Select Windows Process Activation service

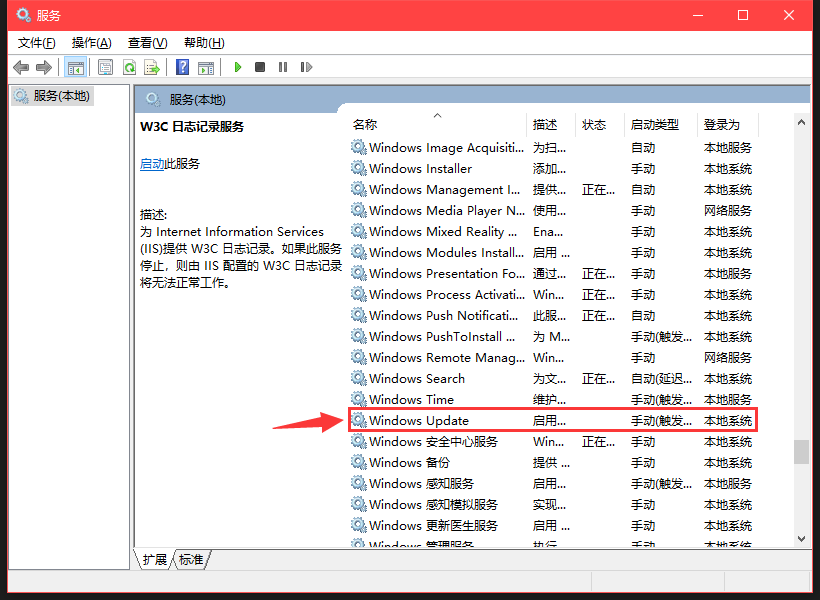pyautogui.click(x=553, y=295)
